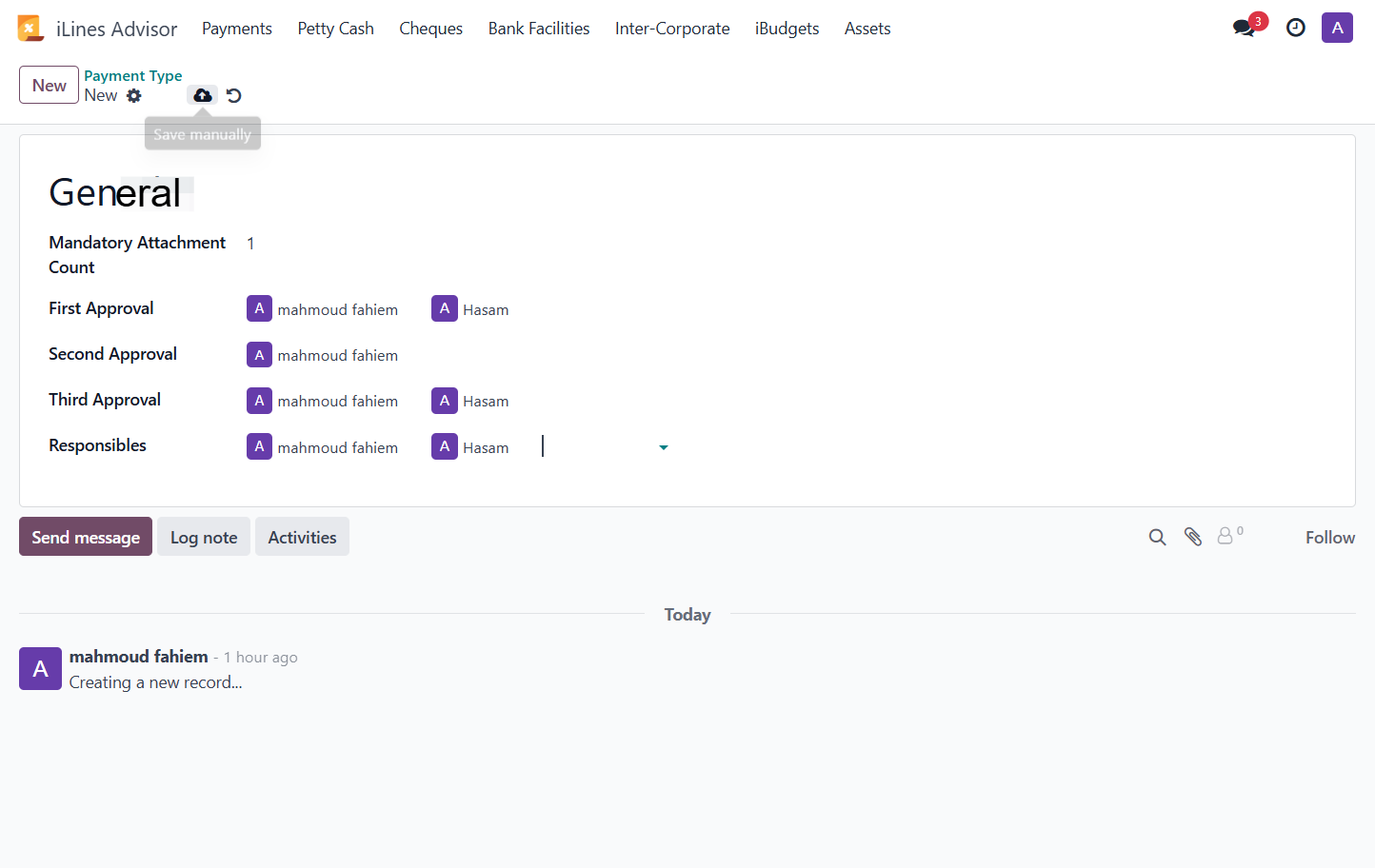Click mahmoud fahiem avatar in First Approval

pos(259,308)
